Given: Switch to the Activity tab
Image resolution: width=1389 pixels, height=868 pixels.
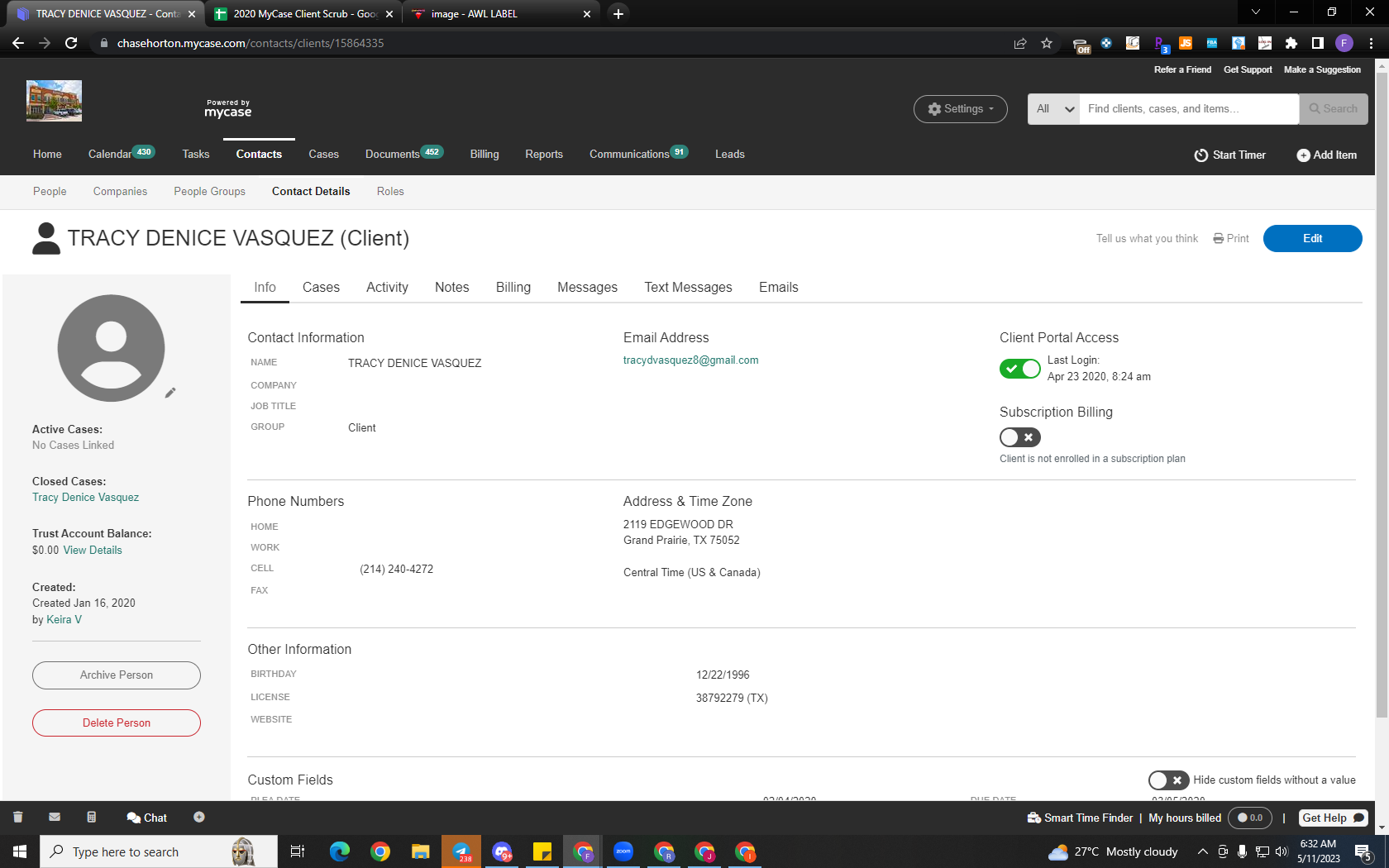Looking at the screenshot, I should (x=387, y=288).
